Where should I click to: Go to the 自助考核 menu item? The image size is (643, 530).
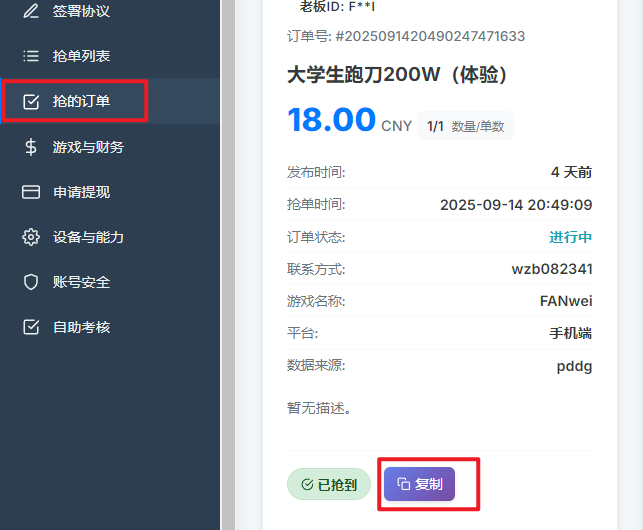coord(80,327)
